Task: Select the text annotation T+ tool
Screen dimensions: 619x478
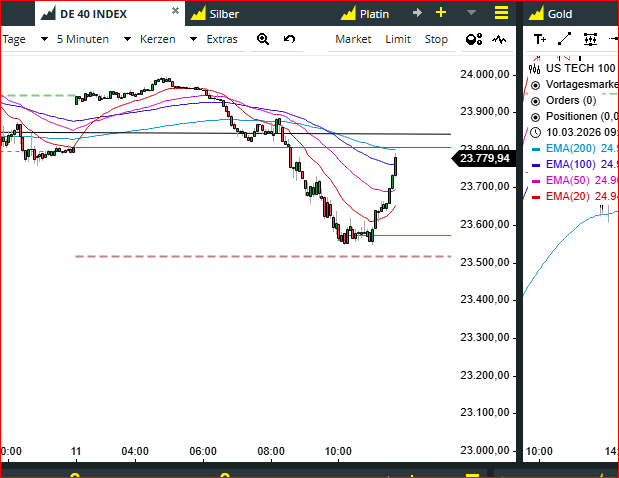Action: (540, 39)
